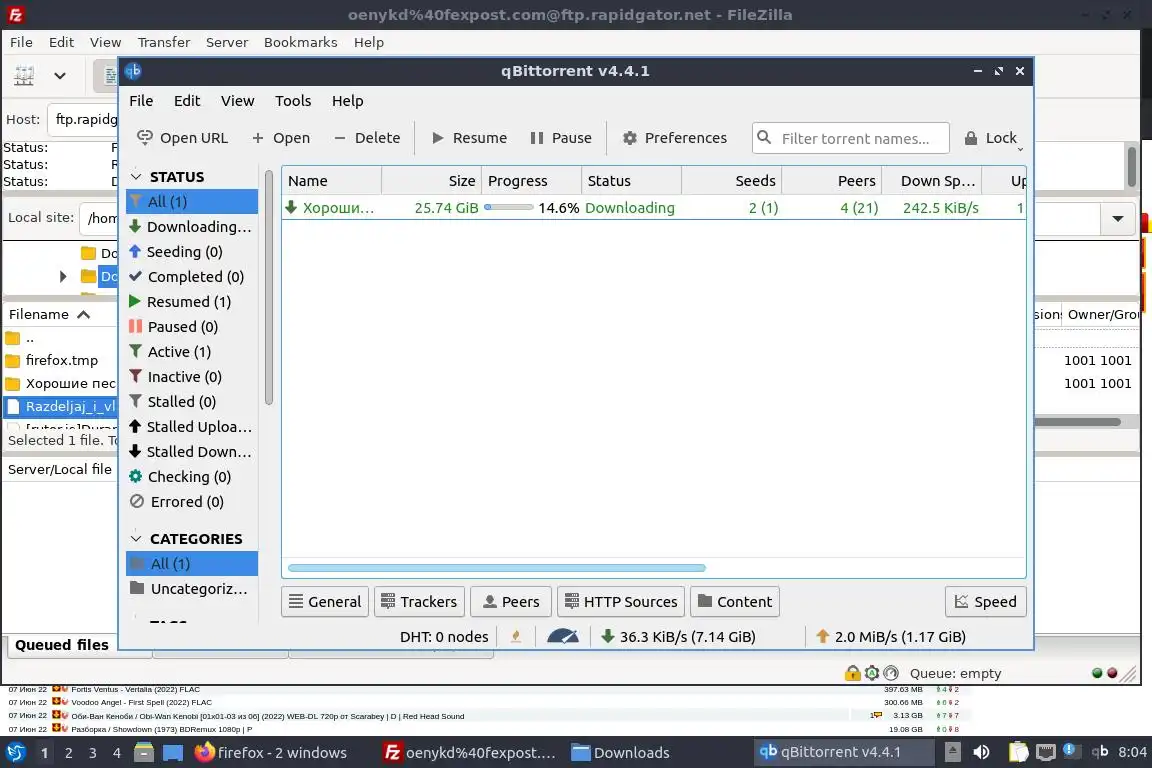Open qBittorrent Preferences

click(x=674, y=138)
